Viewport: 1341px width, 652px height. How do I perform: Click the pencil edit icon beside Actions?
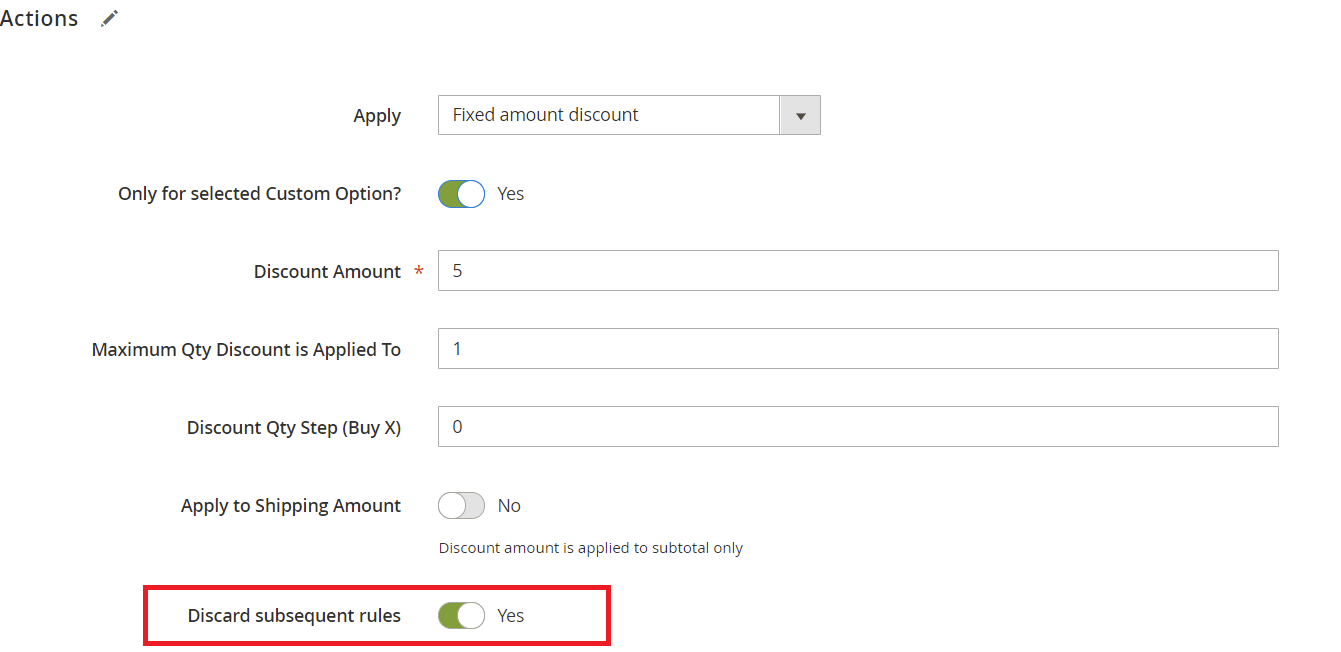click(110, 18)
